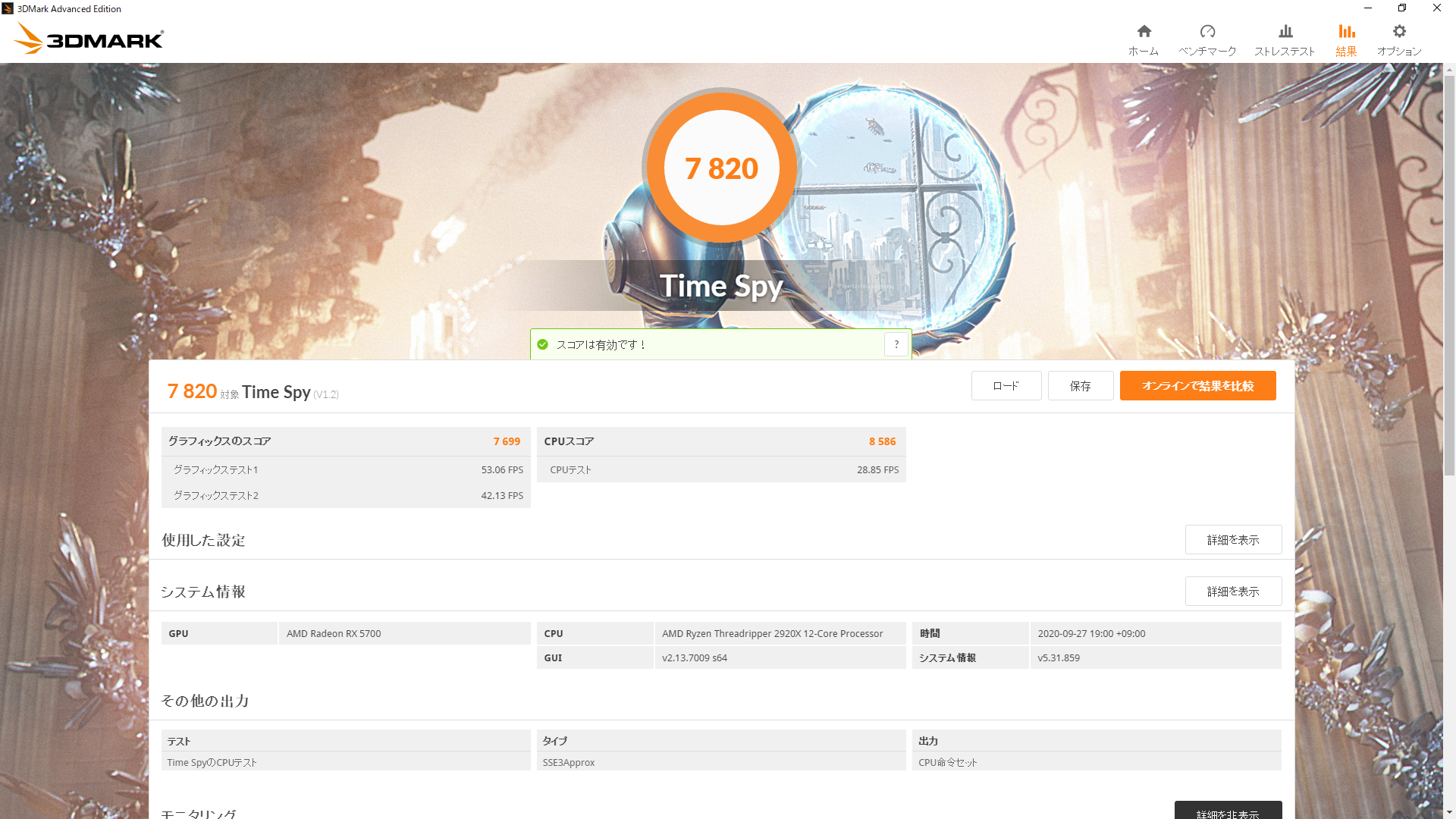Viewport: 1456px width, 819px height.
Task: Click the scrollbar down arrow
Action: [1449, 812]
